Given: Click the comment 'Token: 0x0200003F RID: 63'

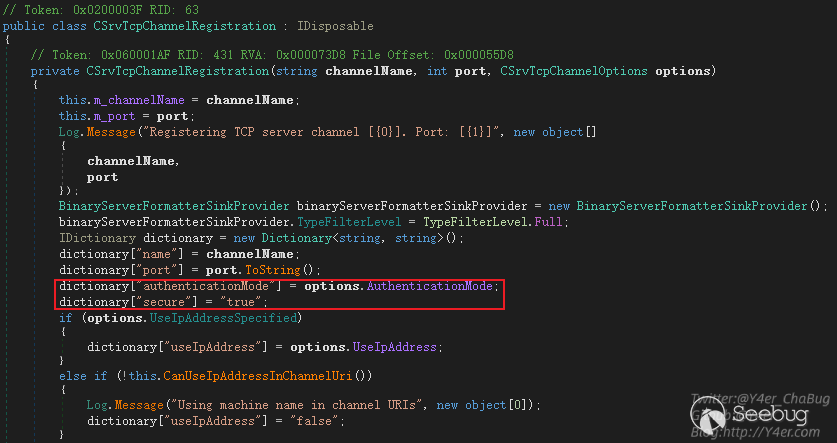Looking at the screenshot, I should pos(101,10).
